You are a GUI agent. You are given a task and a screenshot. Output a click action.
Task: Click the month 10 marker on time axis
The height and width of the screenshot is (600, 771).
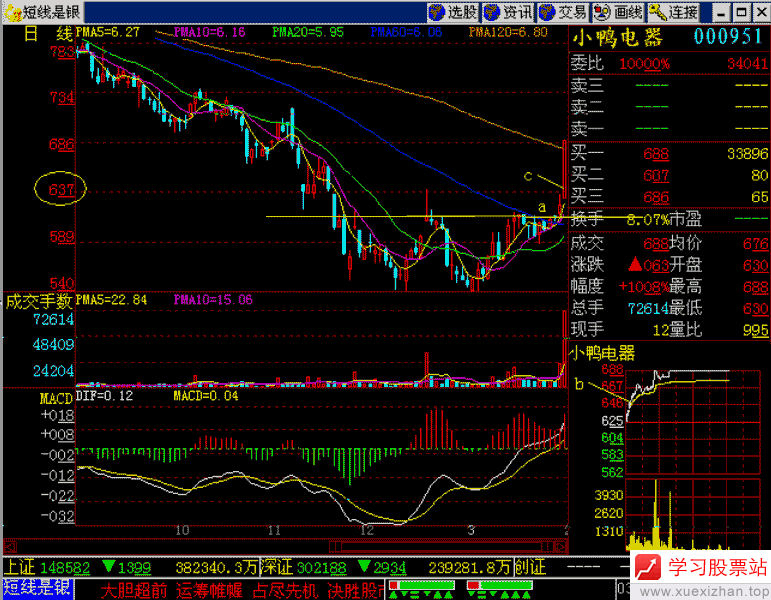pos(182,531)
